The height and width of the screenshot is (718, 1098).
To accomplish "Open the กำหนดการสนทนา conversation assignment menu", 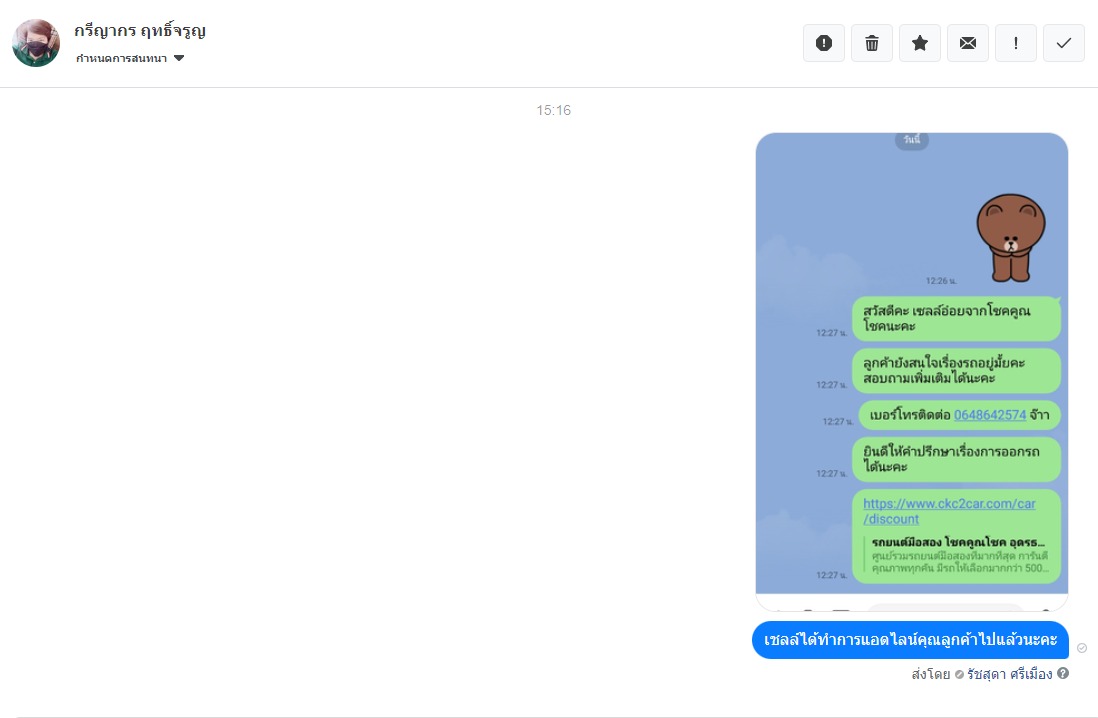I will pos(130,58).
